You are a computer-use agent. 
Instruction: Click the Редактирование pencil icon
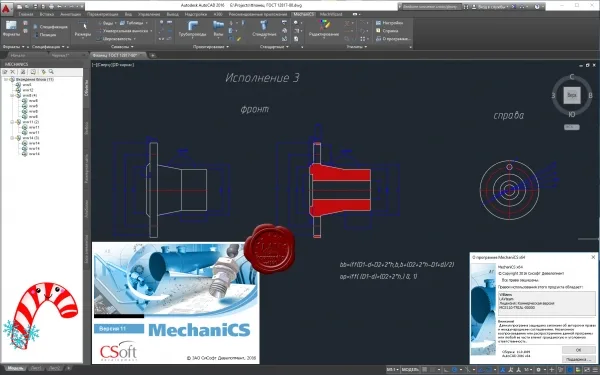point(324,25)
